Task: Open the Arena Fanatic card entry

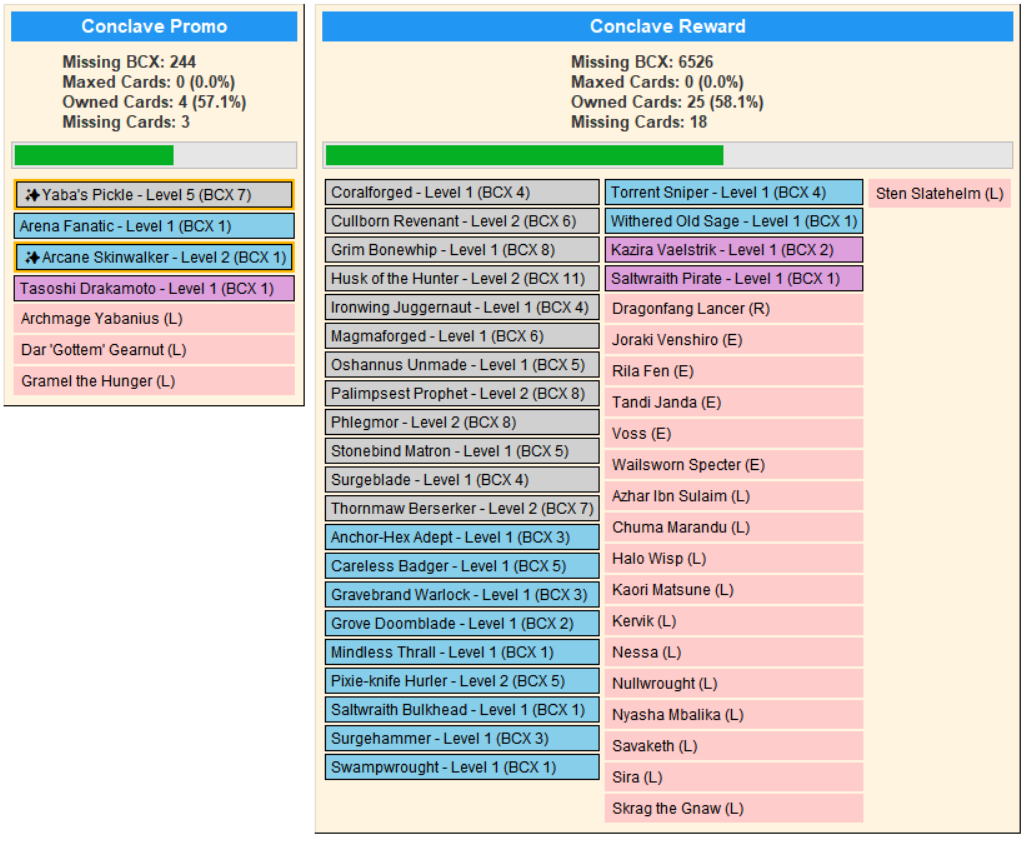Action: pos(154,226)
